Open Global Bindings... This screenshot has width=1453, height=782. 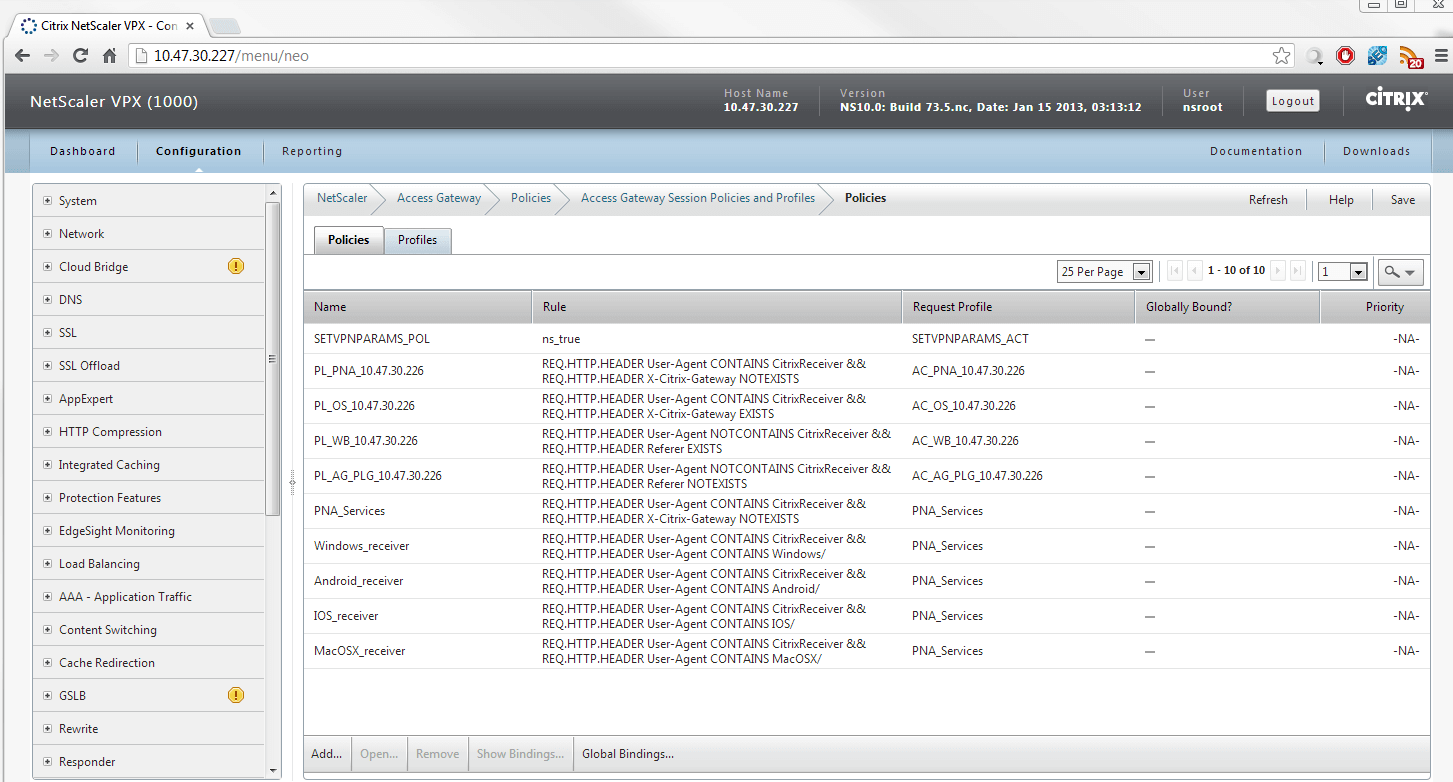pos(628,754)
